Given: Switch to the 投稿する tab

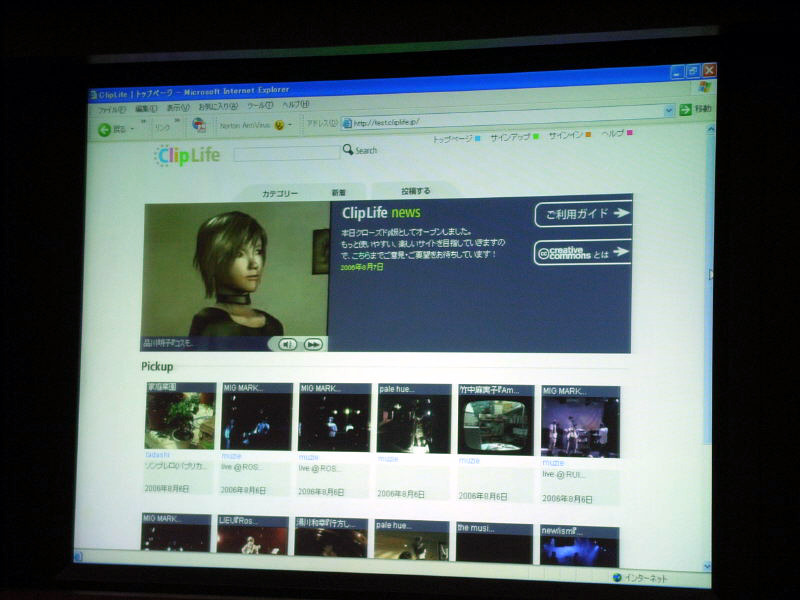Looking at the screenshot, I should (x=416, y=191).
